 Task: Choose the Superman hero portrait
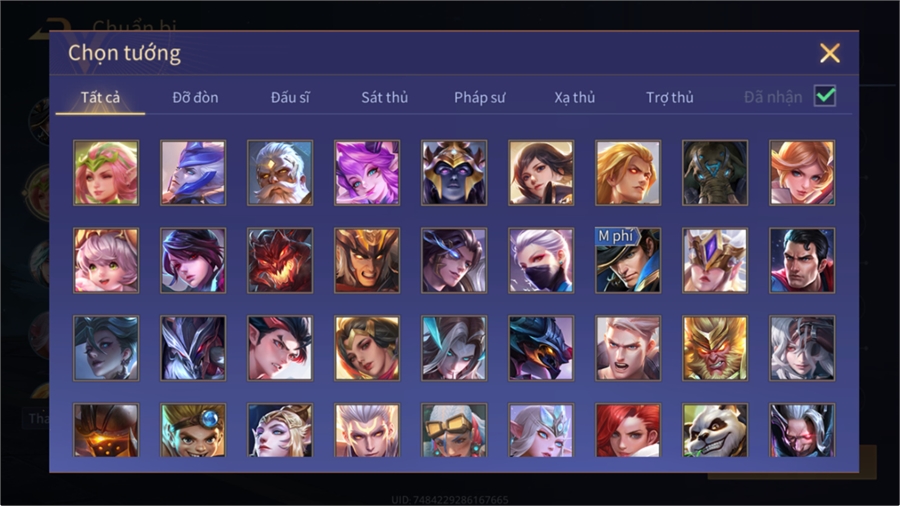pos(802,260)
